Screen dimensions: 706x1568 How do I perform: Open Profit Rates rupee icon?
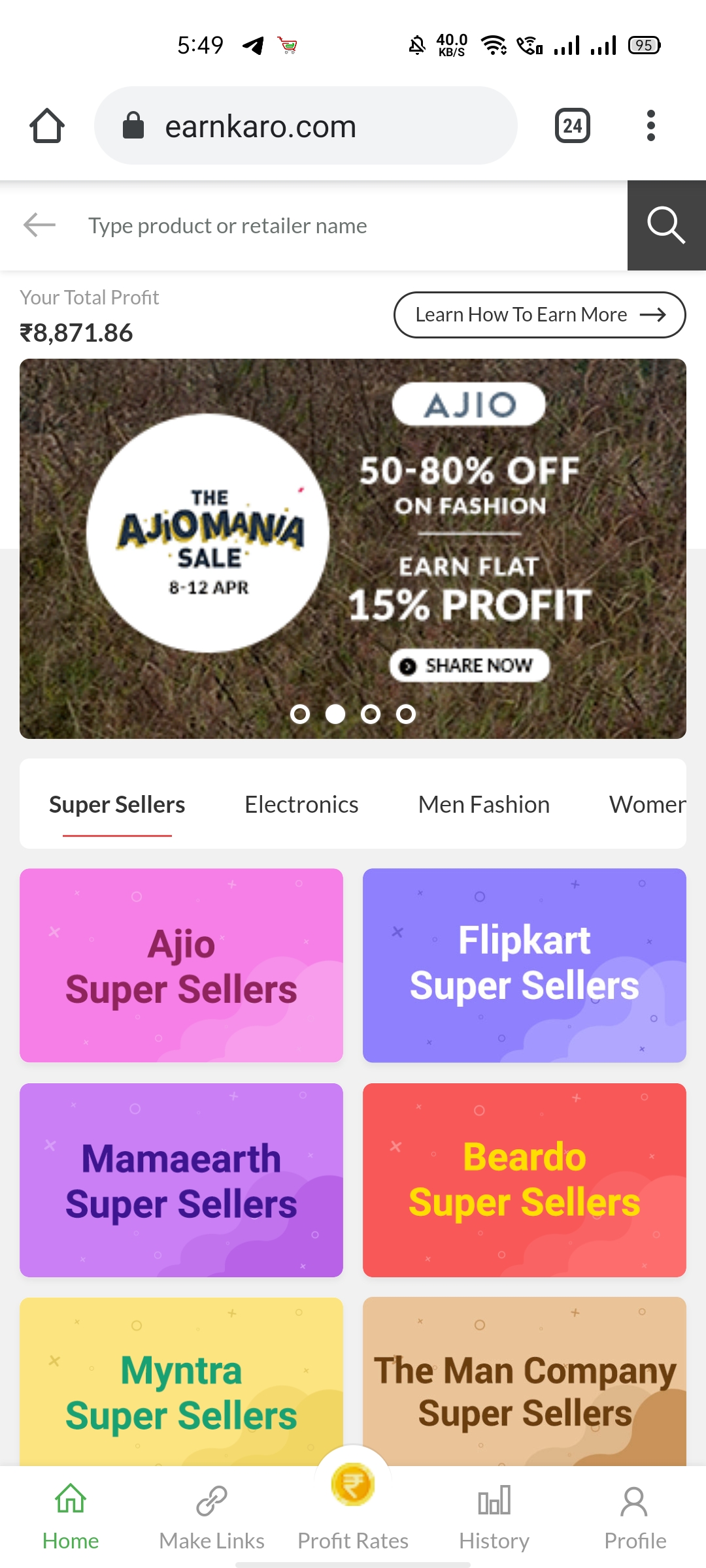coord(353,1484)
